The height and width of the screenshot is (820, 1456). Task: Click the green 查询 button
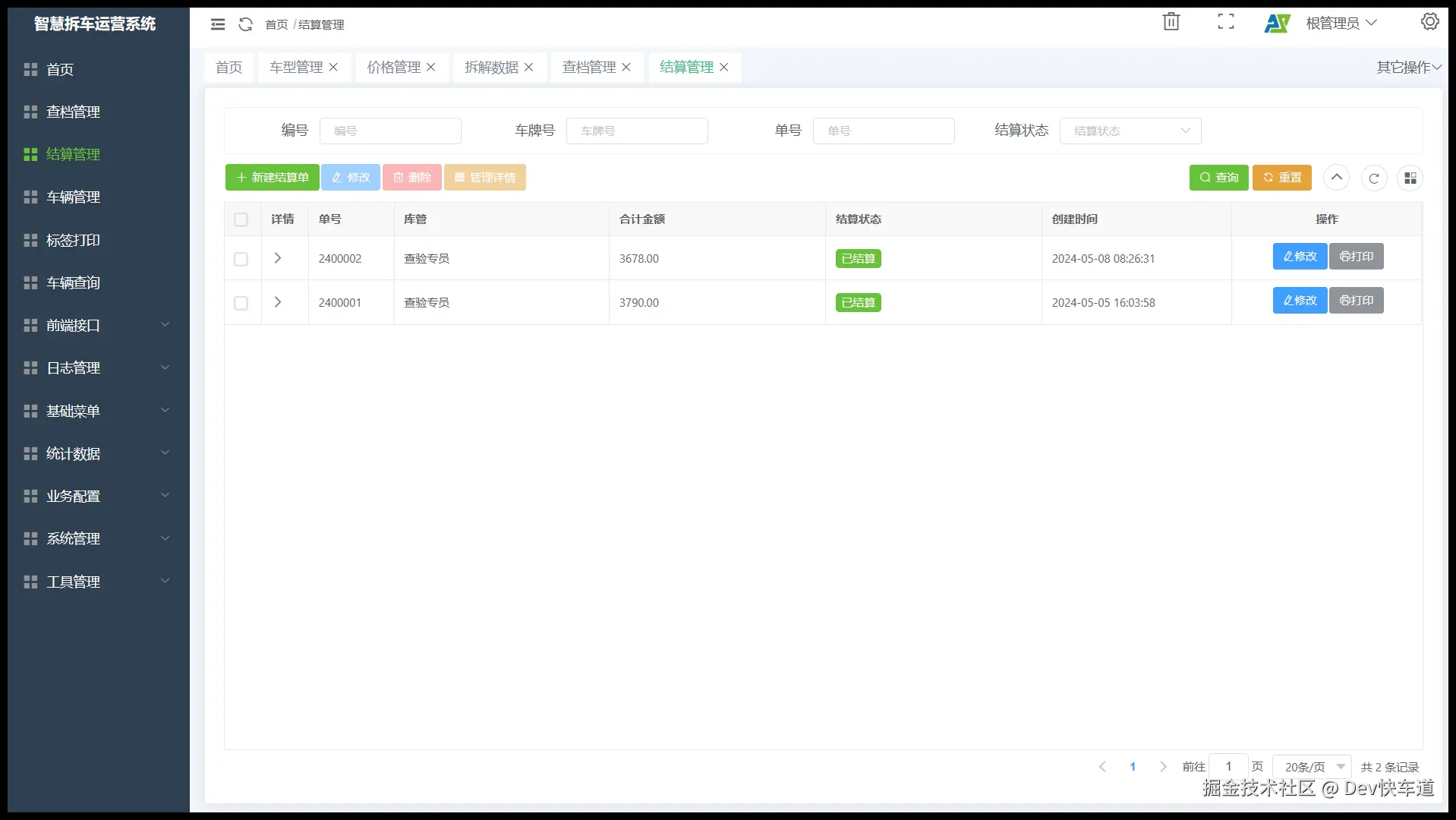[1218, 178]
